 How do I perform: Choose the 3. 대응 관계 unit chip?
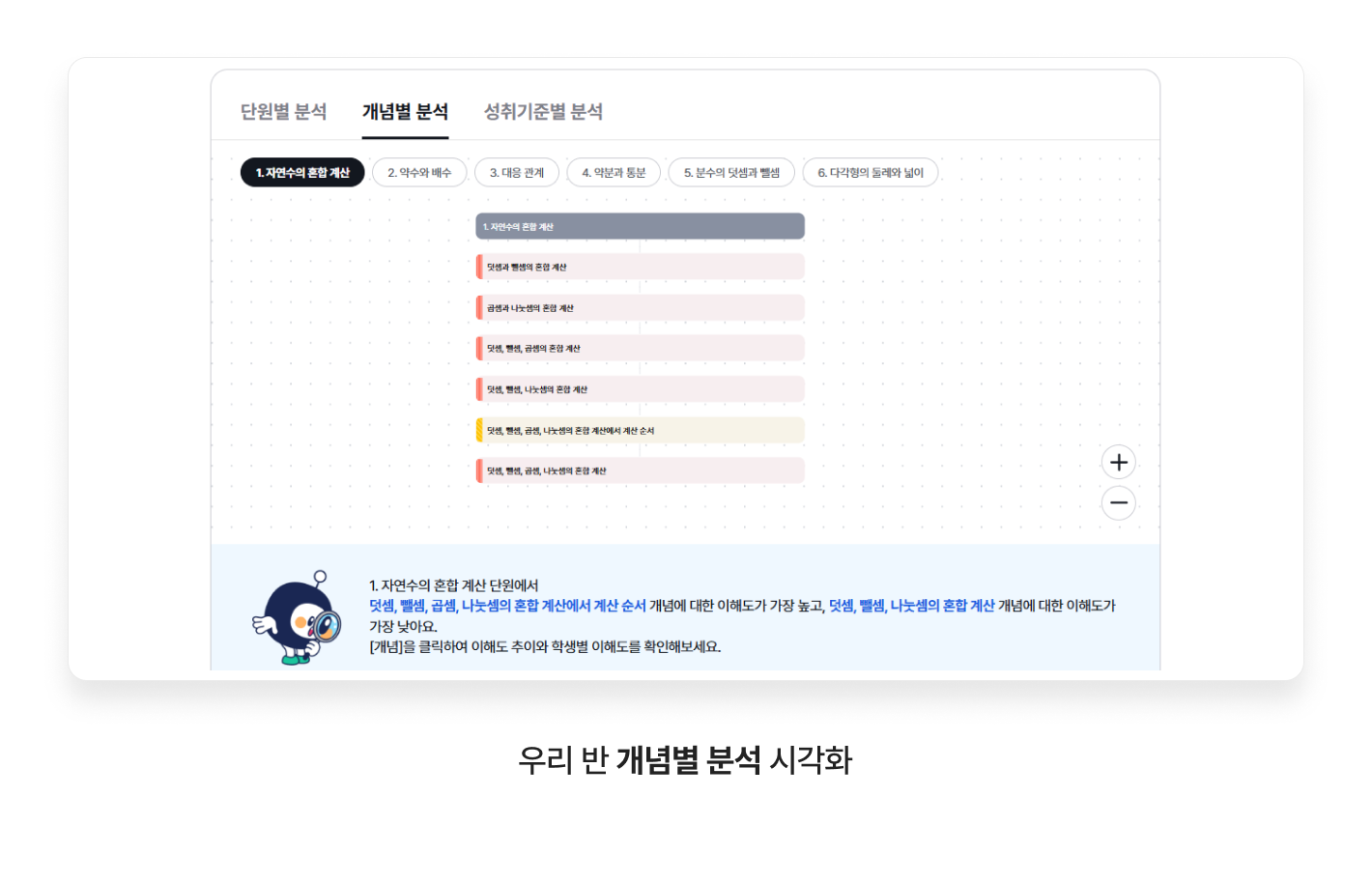pyautogui.click(x=517, y=173)
